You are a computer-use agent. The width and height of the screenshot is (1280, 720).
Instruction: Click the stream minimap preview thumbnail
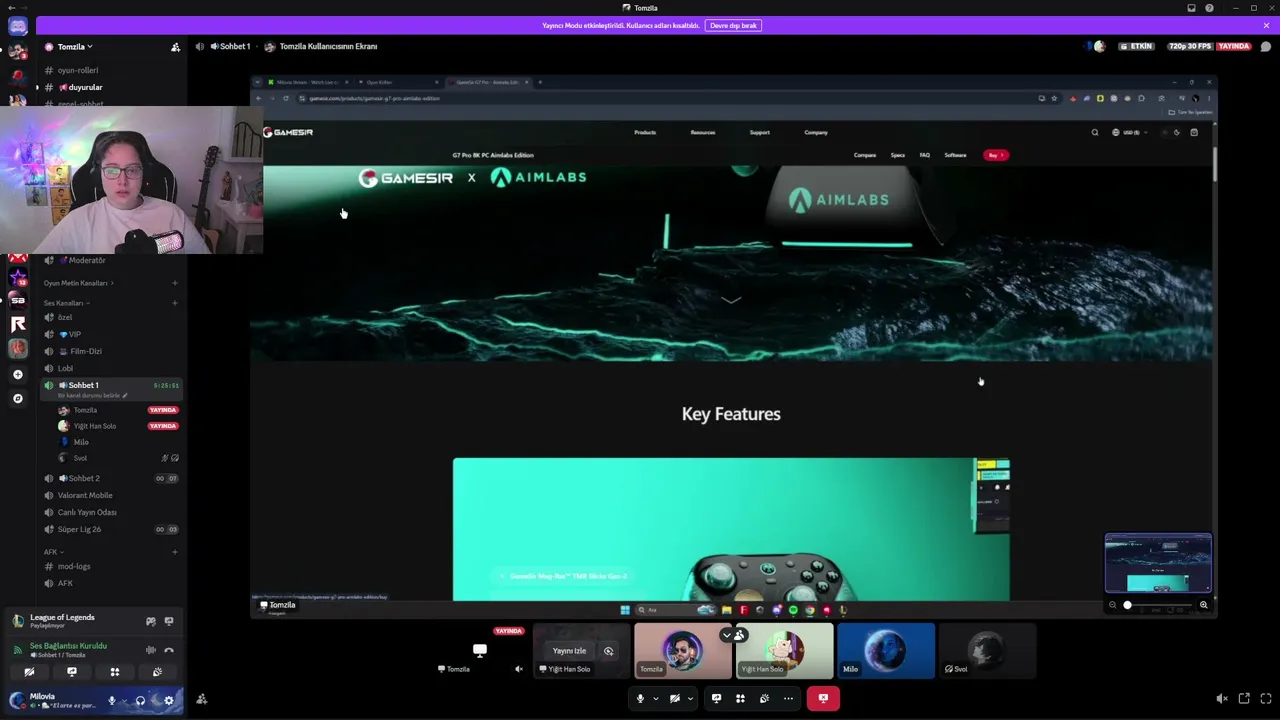1158,563
